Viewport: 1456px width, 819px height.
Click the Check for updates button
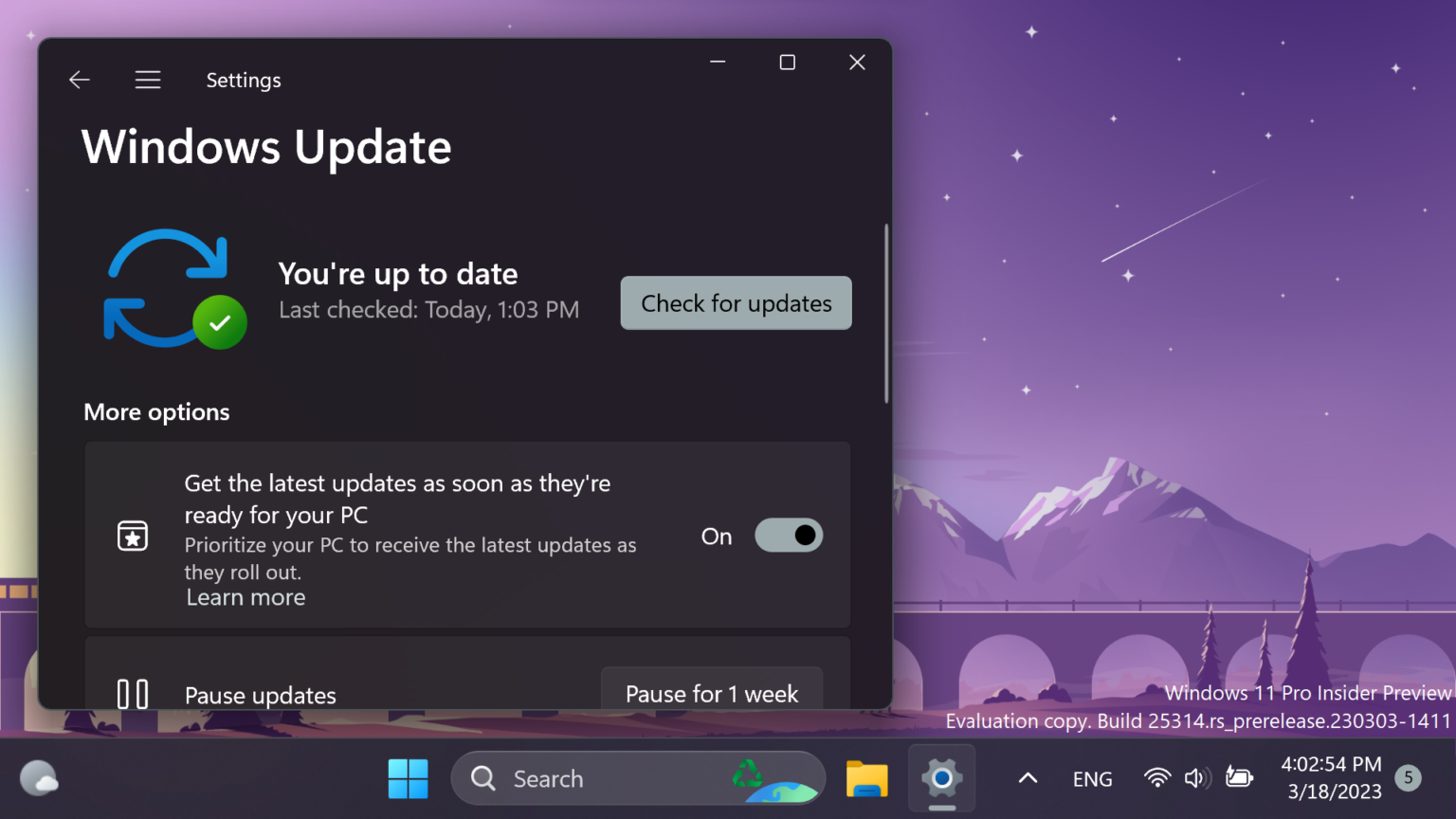(736, 303)
